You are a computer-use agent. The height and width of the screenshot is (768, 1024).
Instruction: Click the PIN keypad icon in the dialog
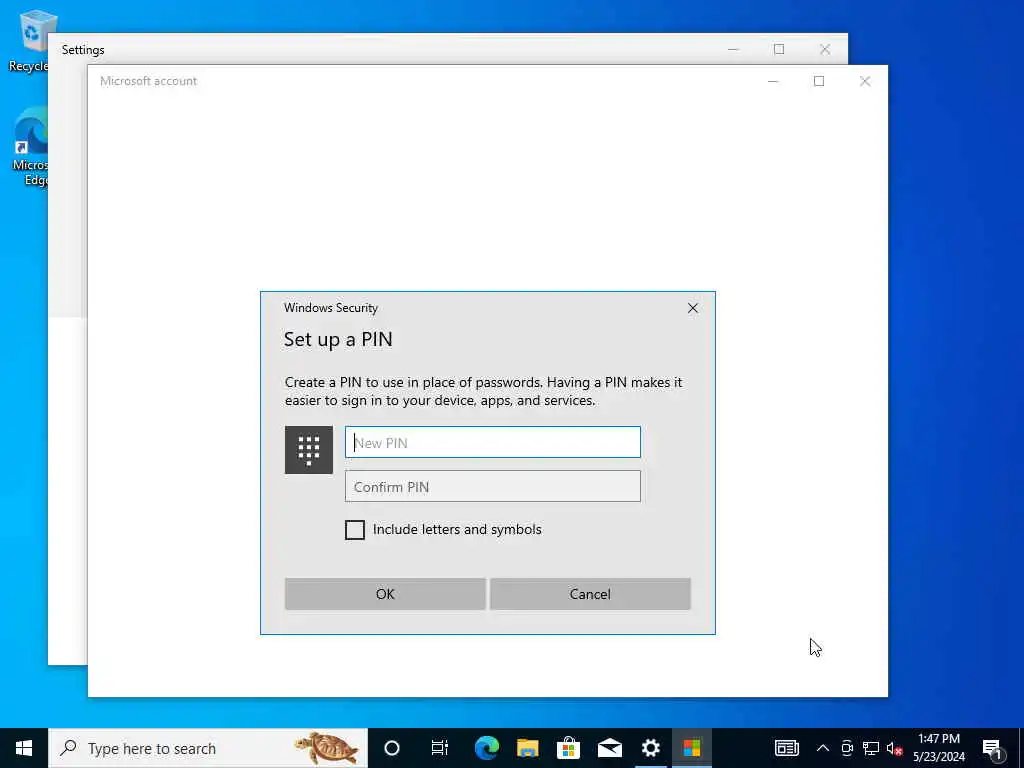(x=308, y=450)
